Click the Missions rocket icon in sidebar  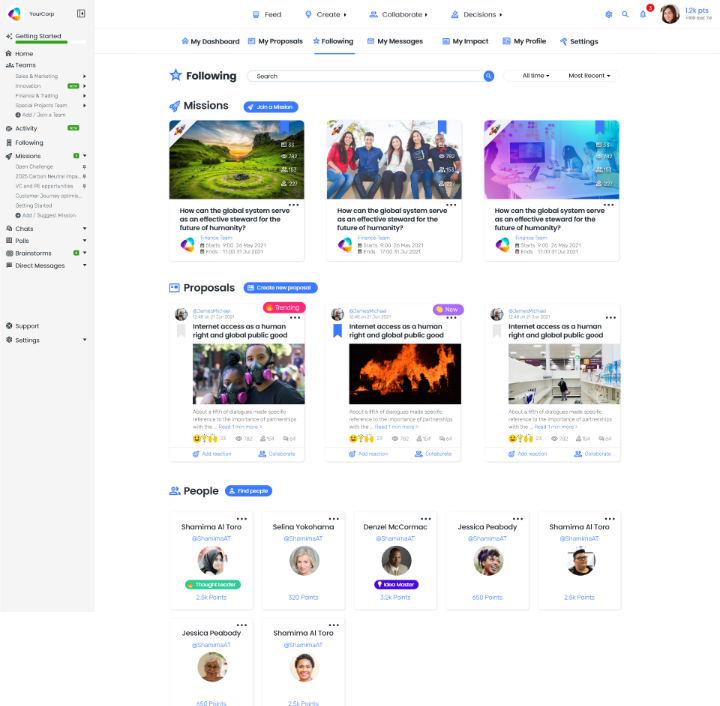click(9, 156)
